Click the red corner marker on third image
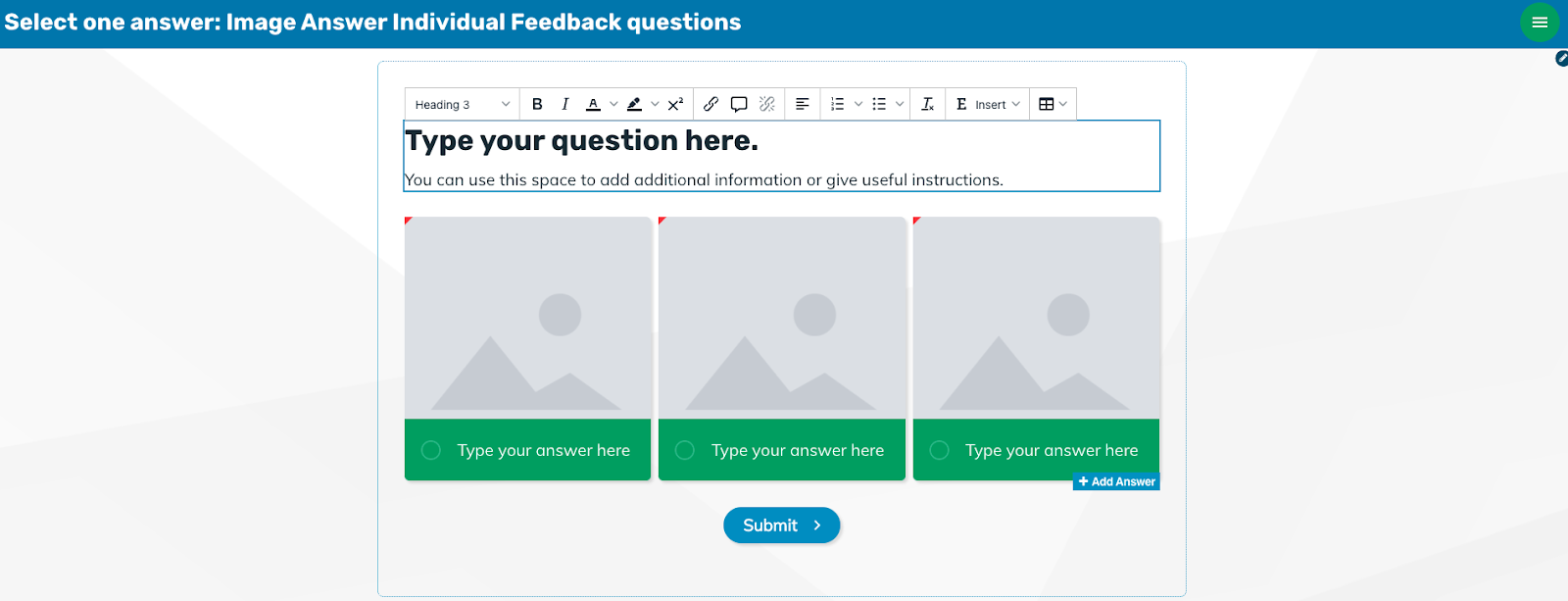 point(916,220)
